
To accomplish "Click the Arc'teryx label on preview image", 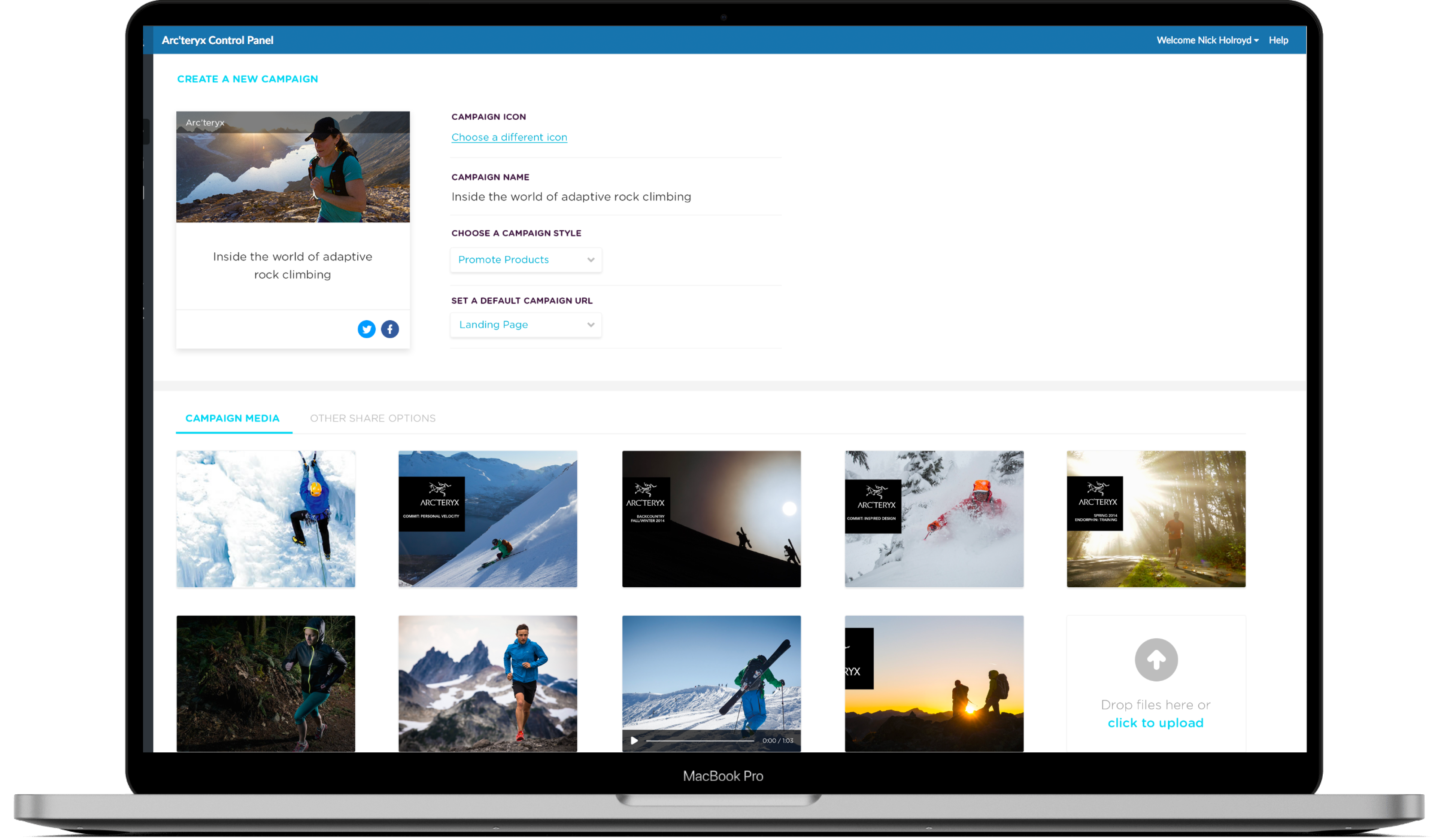I will 205,123.
